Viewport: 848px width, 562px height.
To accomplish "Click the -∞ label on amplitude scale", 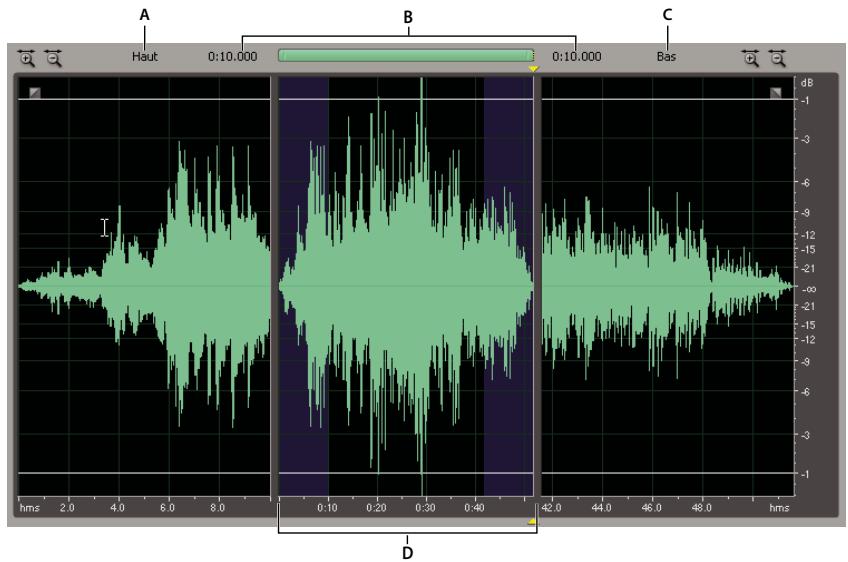I will click(808, 289).
